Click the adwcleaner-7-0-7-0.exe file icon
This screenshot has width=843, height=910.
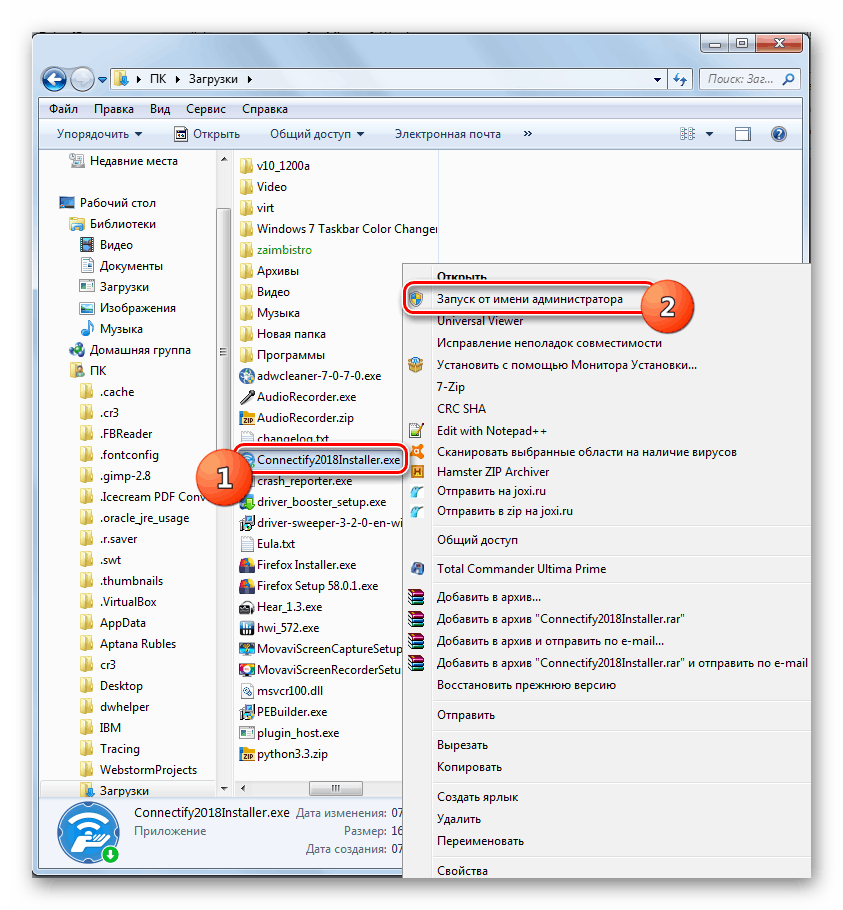coord(247,376)
